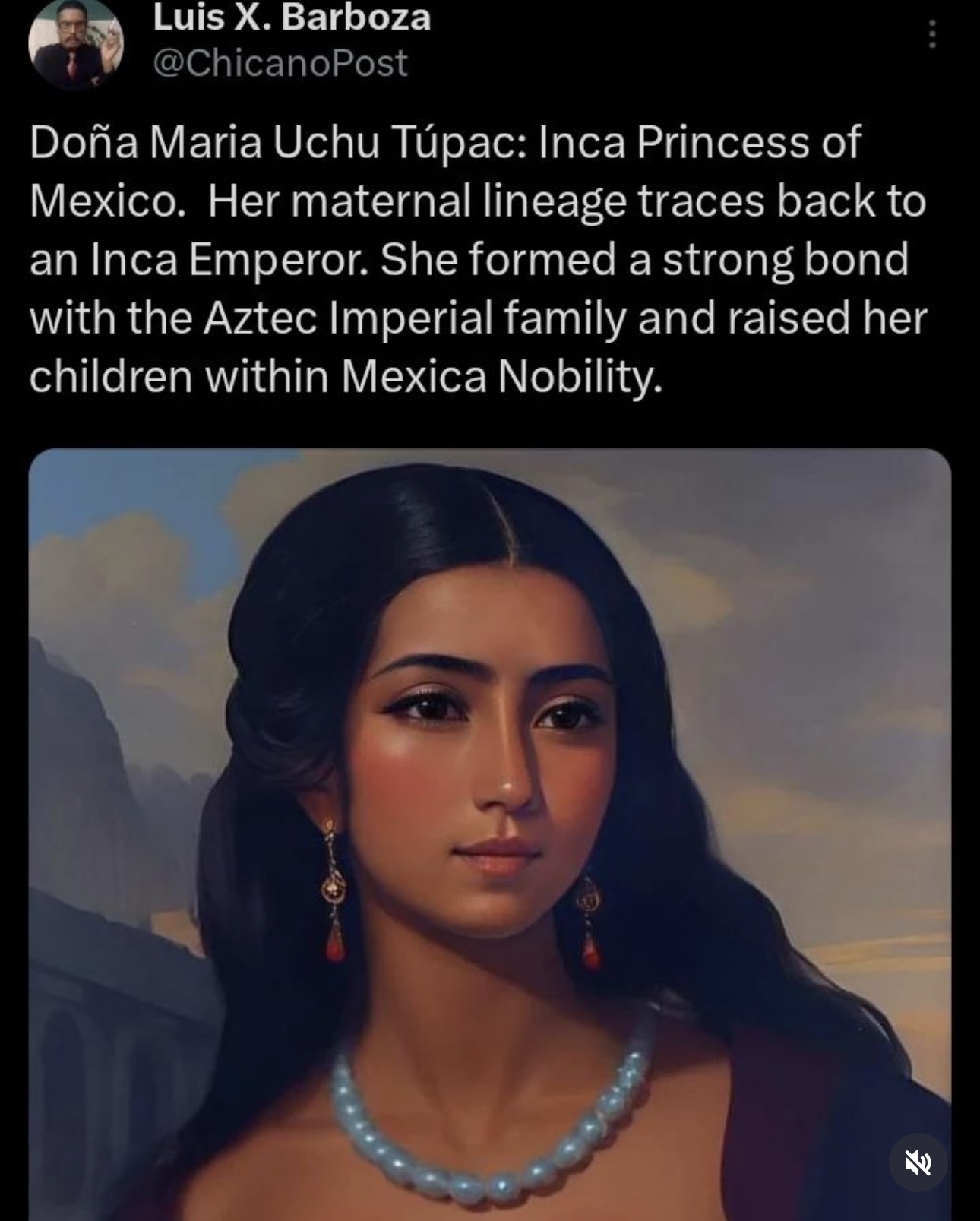Click the Luis X. Barboza display name
The image size is (980, 1221).
[x=292, y=18]
